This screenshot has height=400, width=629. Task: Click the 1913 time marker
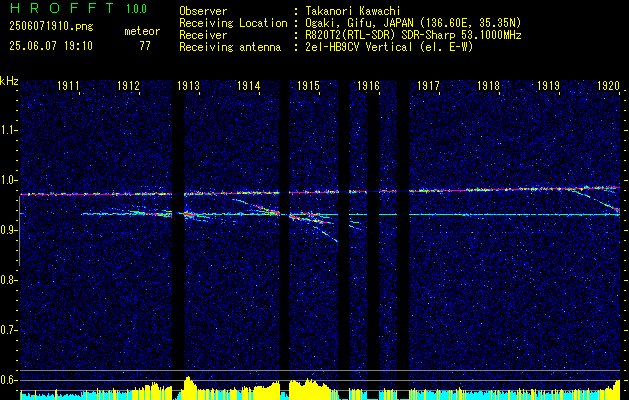(x=189, y=86)
